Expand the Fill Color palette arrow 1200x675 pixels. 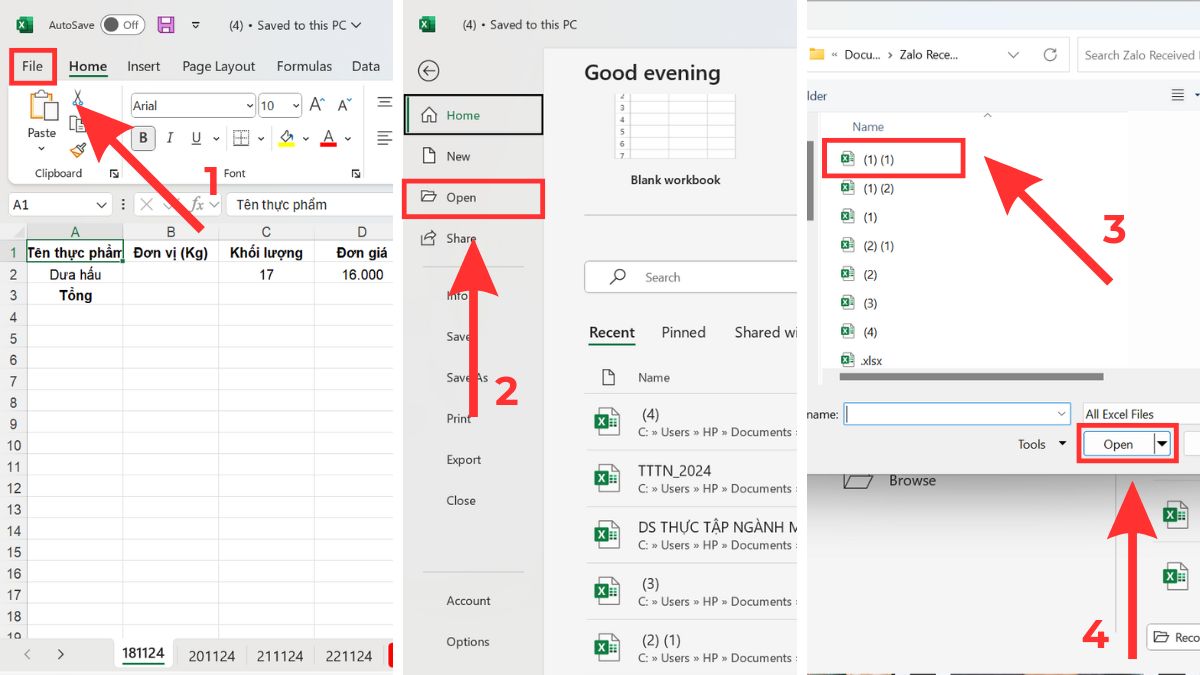(x=306, y=139)
